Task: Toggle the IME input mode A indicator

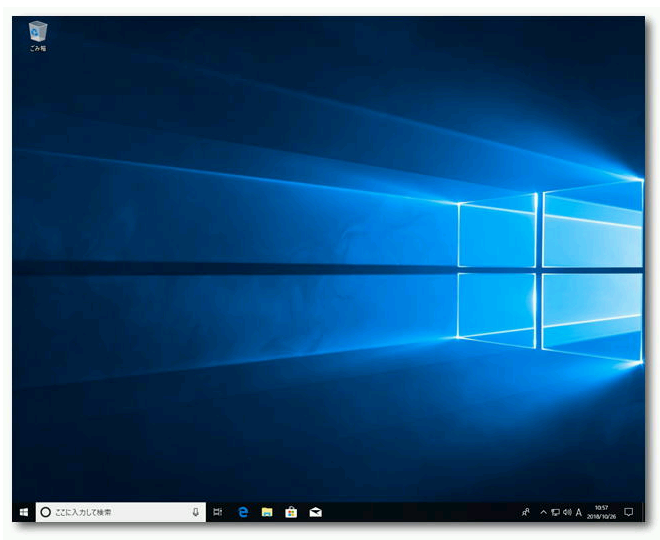Action: [578, 512]
